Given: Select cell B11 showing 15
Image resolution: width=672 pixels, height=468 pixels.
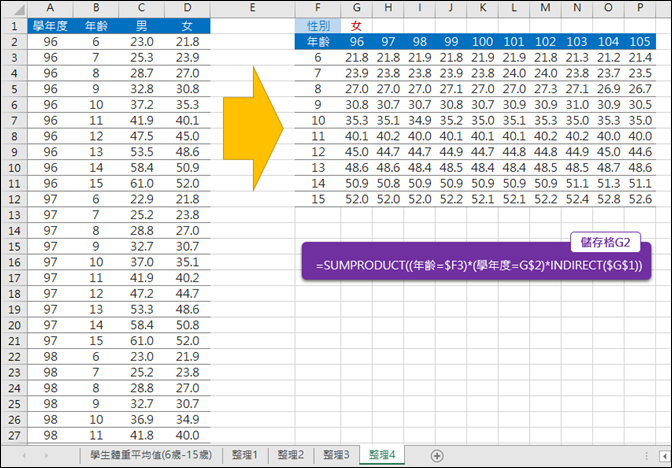Looking at the screenshot, I should click(96, 183).
